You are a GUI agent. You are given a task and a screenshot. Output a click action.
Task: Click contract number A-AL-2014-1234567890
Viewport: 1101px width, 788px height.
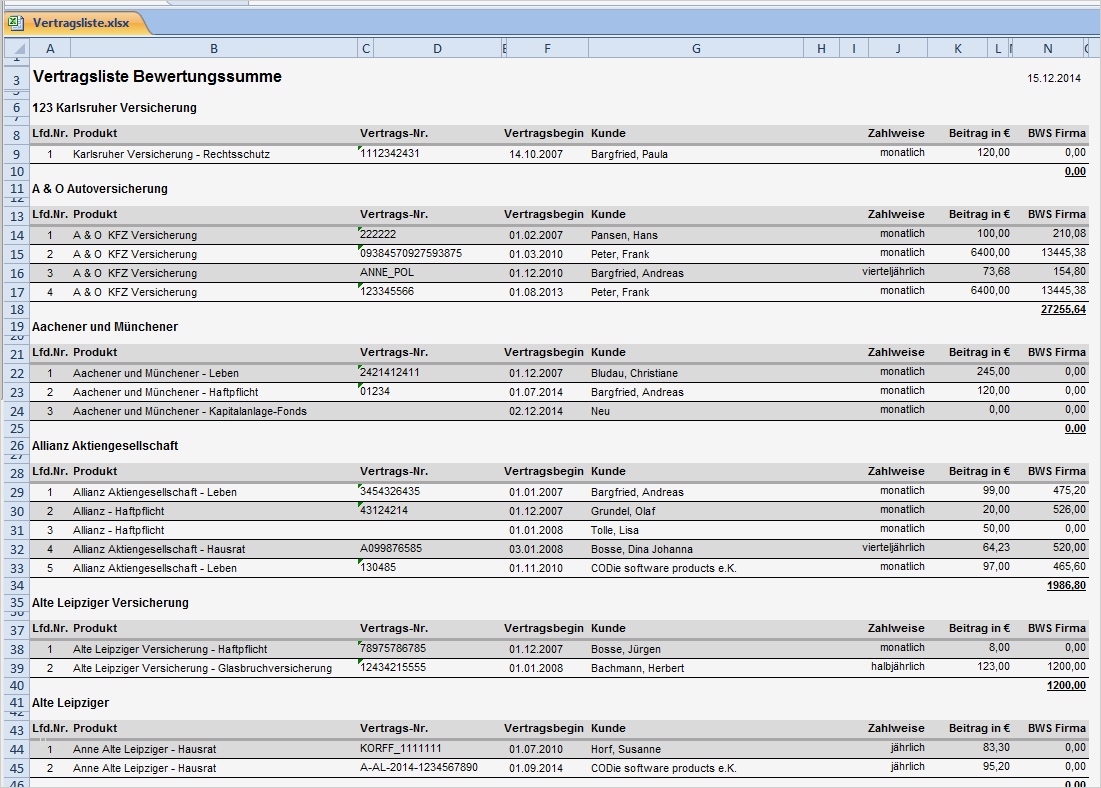418,768
